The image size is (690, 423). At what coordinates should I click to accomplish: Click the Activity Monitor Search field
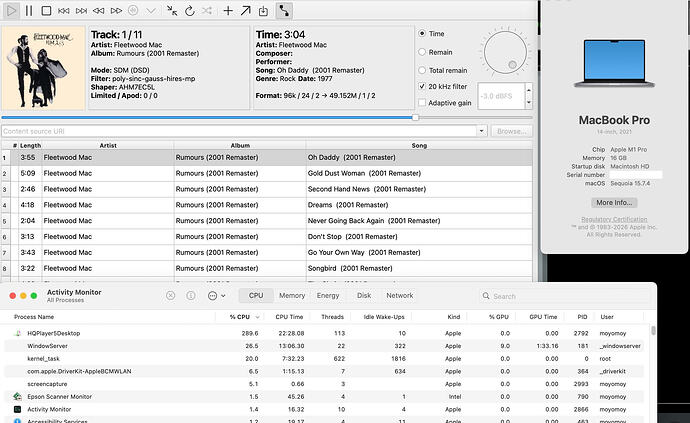pyautogui.click(x=565, y=296)
